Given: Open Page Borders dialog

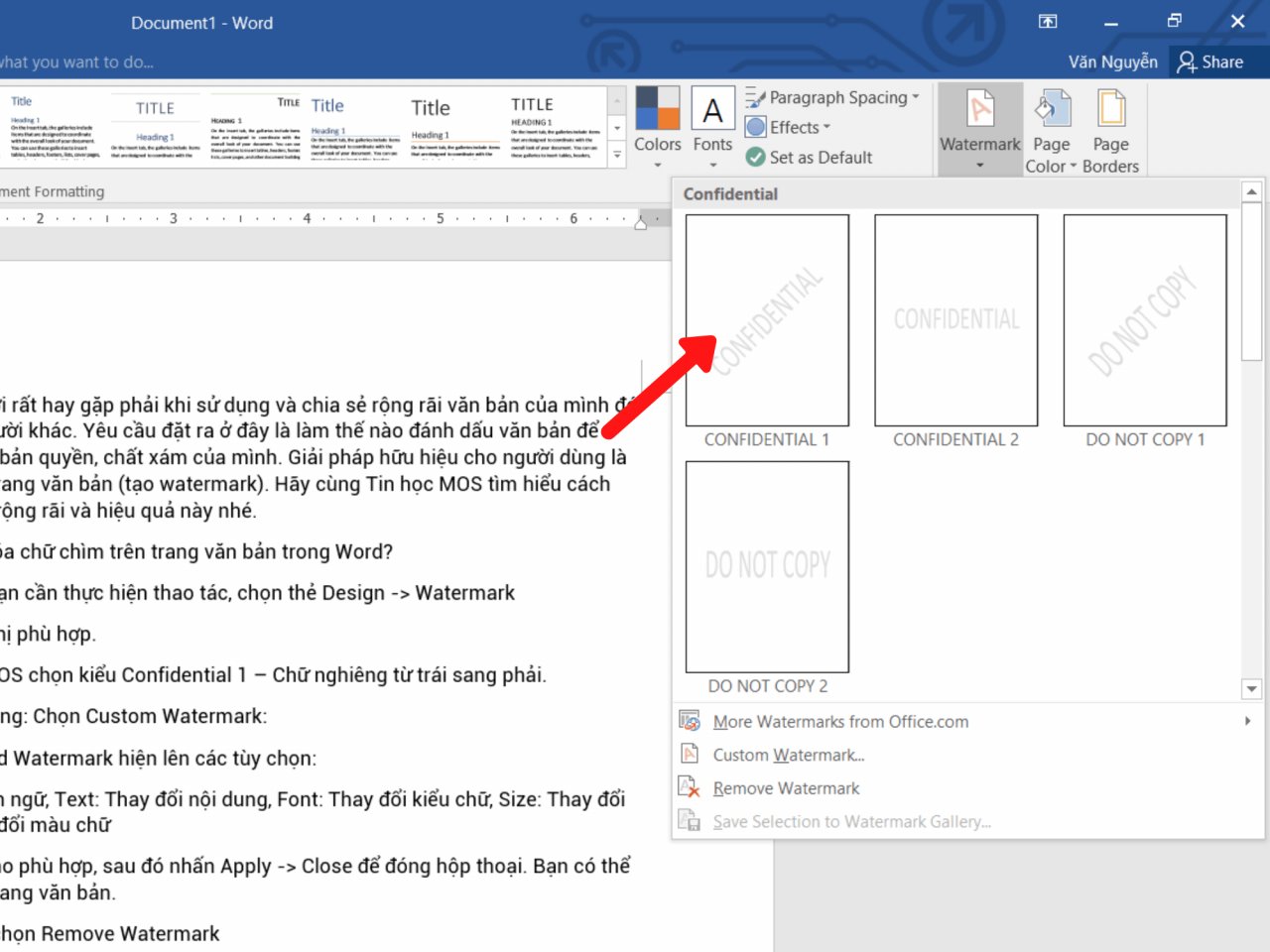Looking at the screenshot, I should 1110,129.
